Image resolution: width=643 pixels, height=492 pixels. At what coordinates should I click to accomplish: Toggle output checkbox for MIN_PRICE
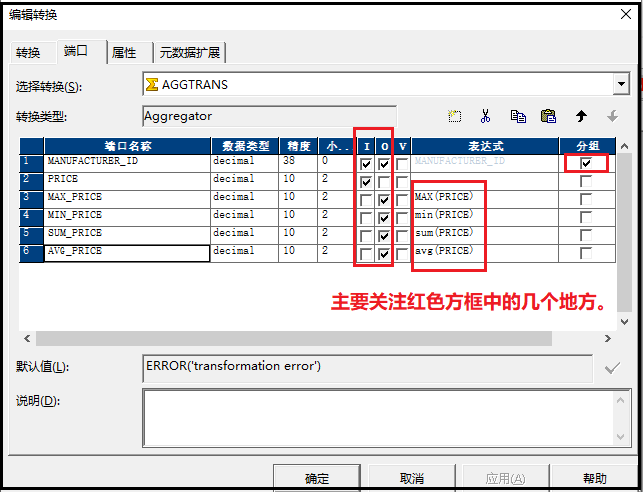pyautogui.click(x=384, y=218)
